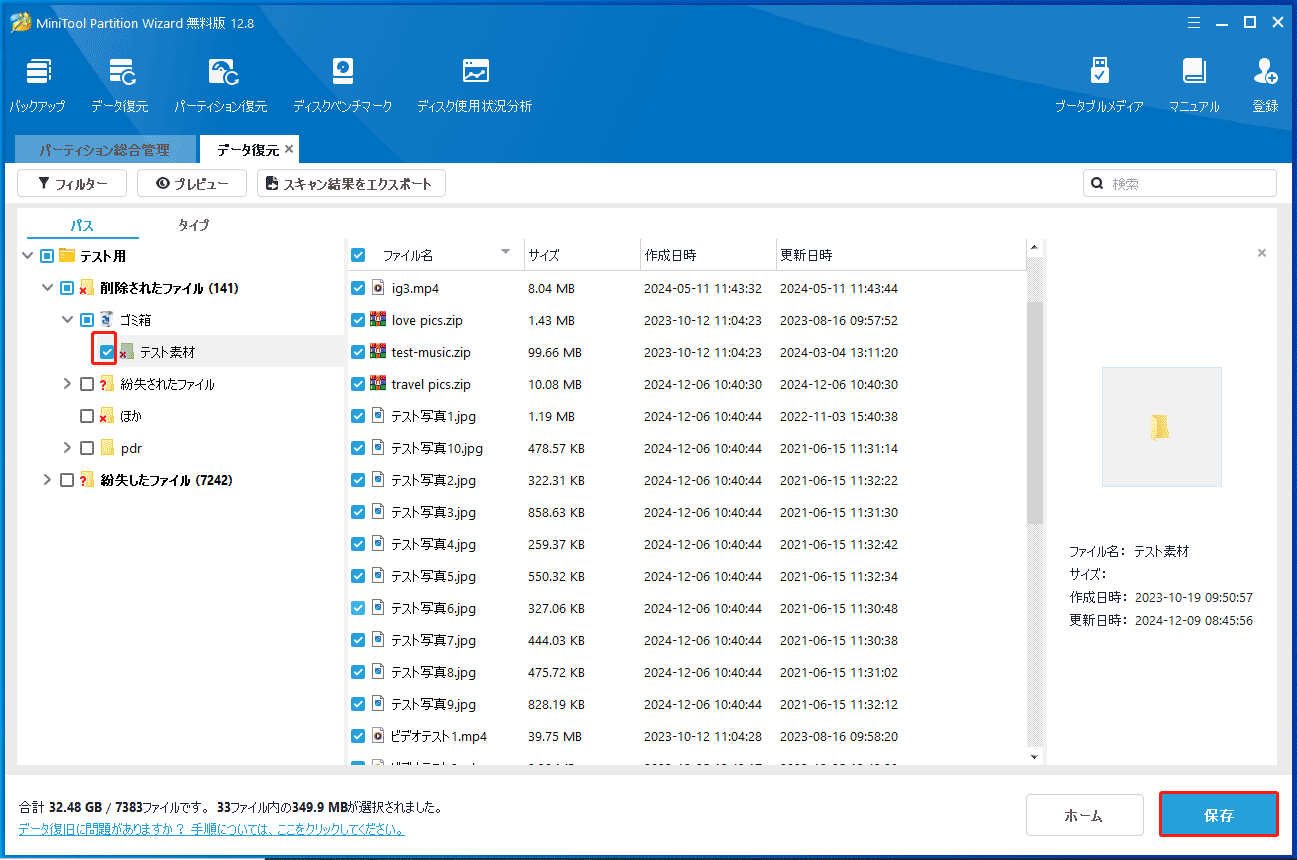Click the test-music.zip archive icon
1297x860 pixels.
click(378, 352)
